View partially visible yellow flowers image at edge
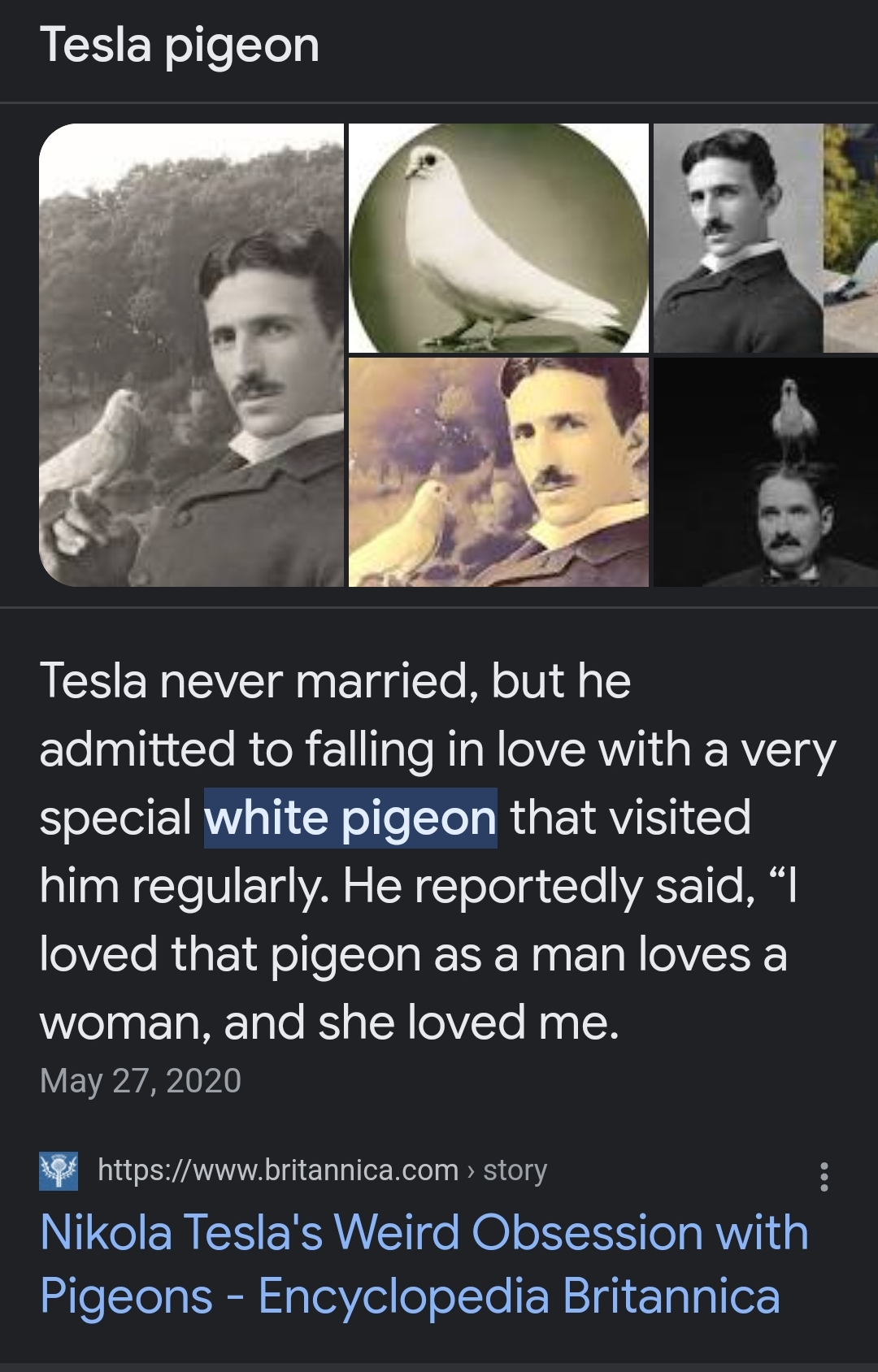The image size is (878, 1372). (x=851, y=238)
